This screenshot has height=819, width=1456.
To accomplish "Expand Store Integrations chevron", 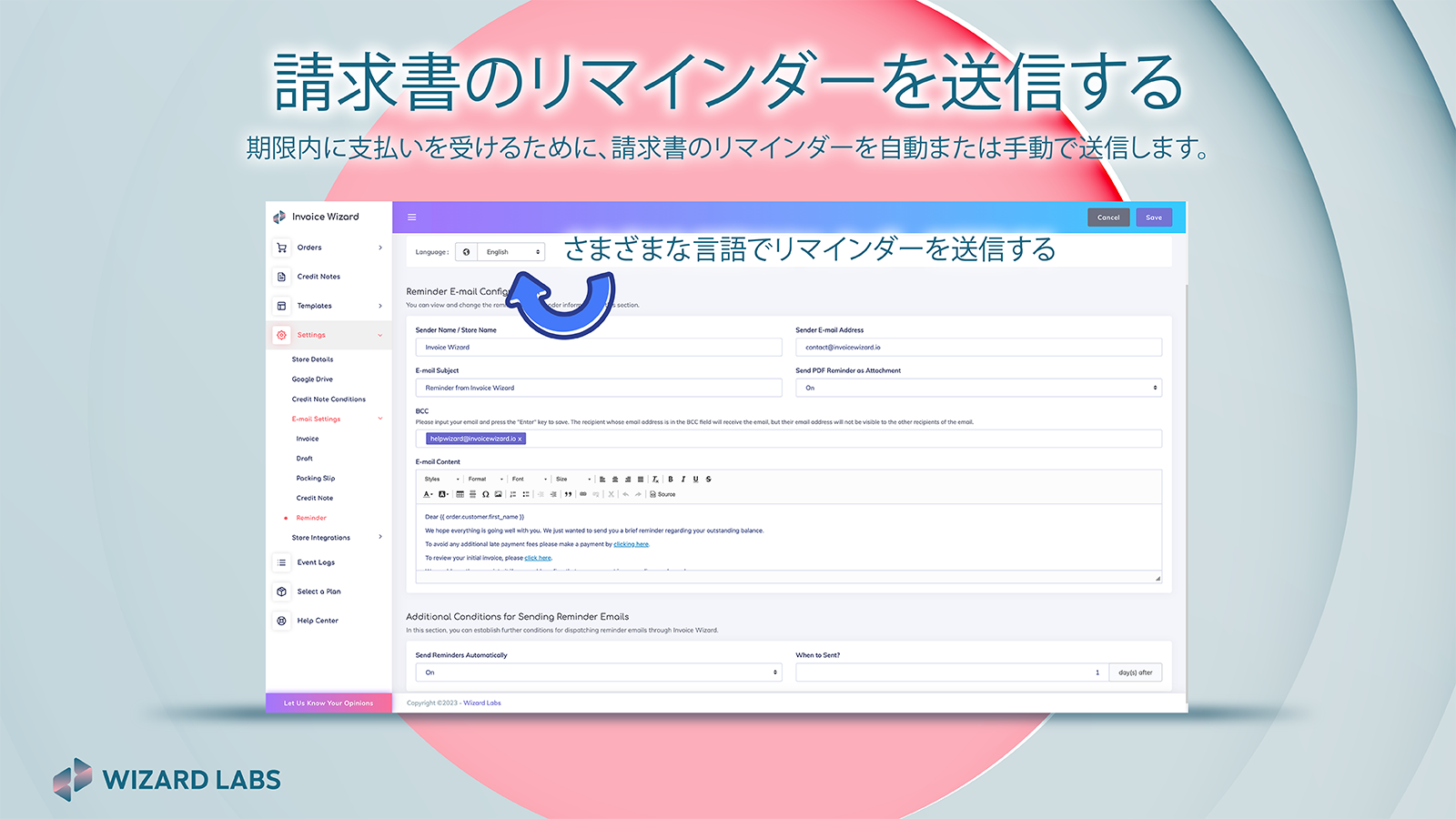I will pyautogui.click(x=380, y=537).
